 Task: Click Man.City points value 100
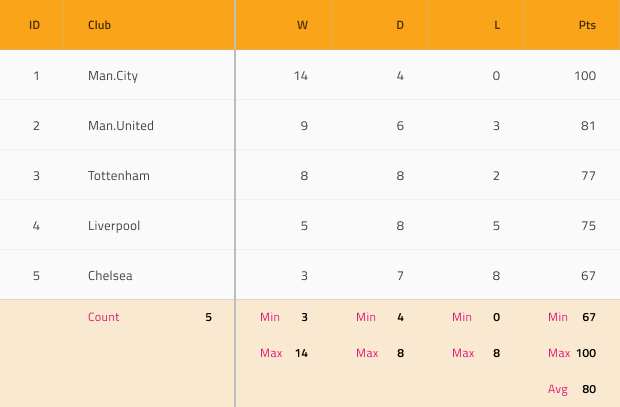(x=585, y=76)
